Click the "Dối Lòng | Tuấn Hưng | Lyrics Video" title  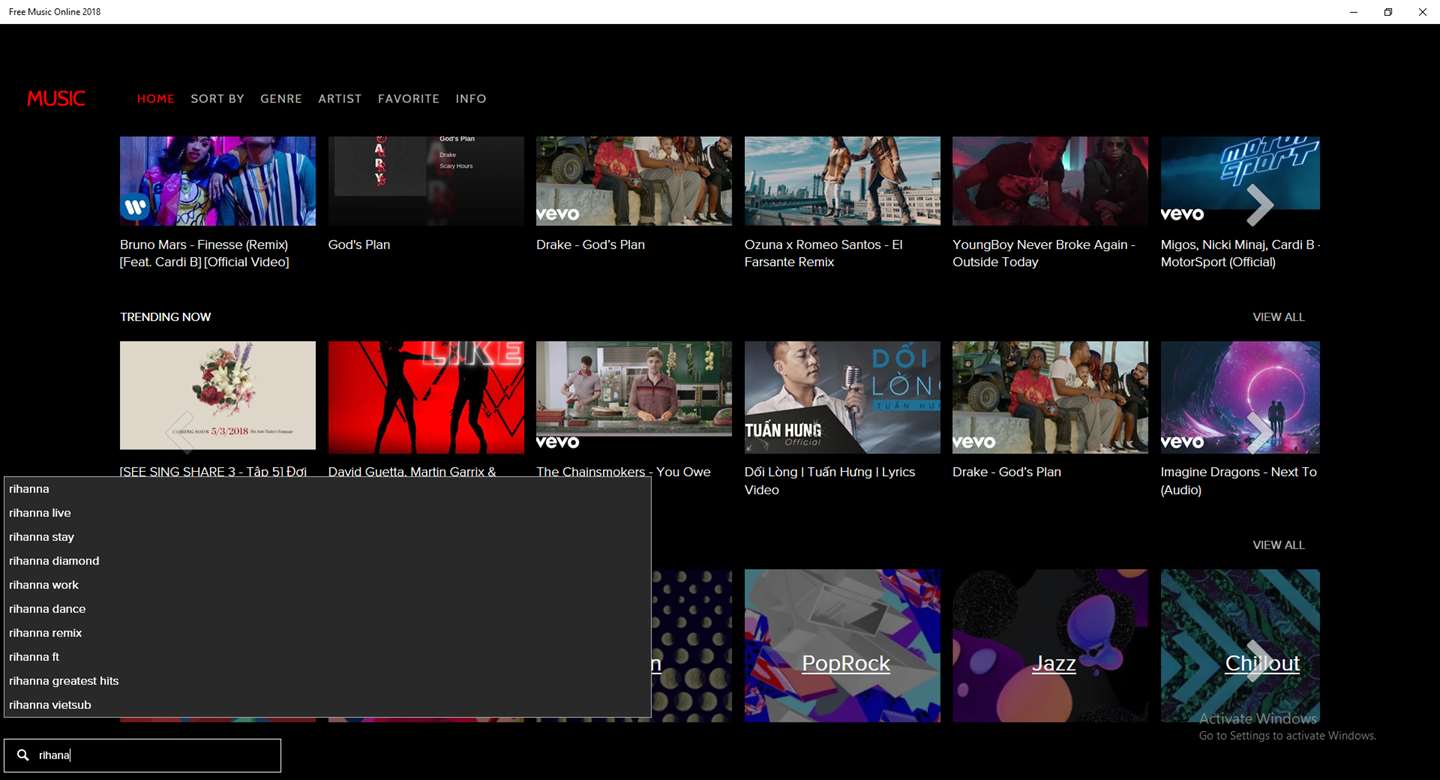(x=830, y=481)
